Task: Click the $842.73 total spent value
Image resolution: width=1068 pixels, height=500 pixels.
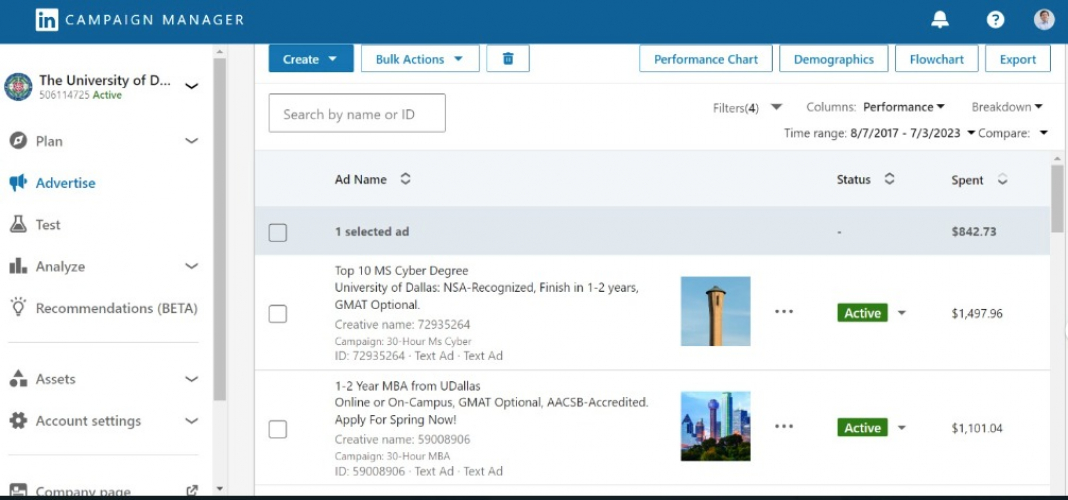Action: click(973, 232)
